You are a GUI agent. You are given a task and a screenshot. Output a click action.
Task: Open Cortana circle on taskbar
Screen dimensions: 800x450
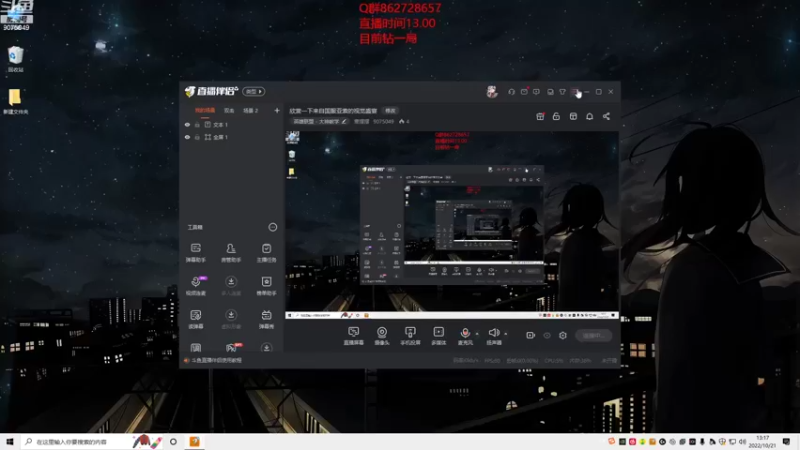point(173,441)
